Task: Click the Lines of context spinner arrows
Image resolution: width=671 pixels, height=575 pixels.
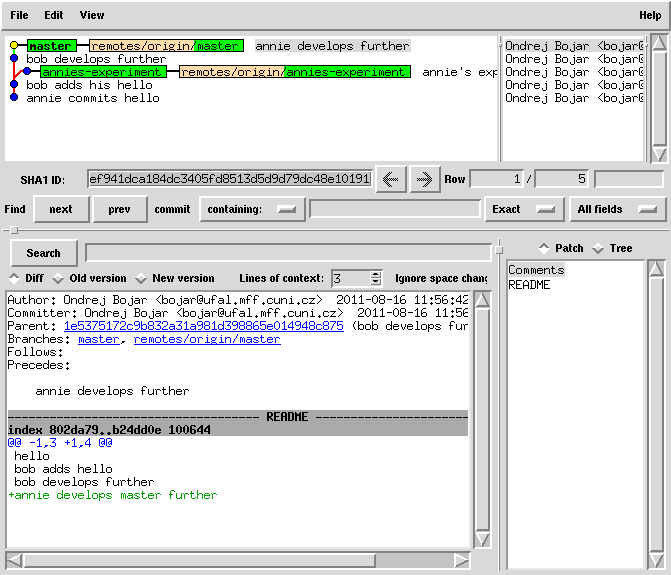Action: click(376, 278)
